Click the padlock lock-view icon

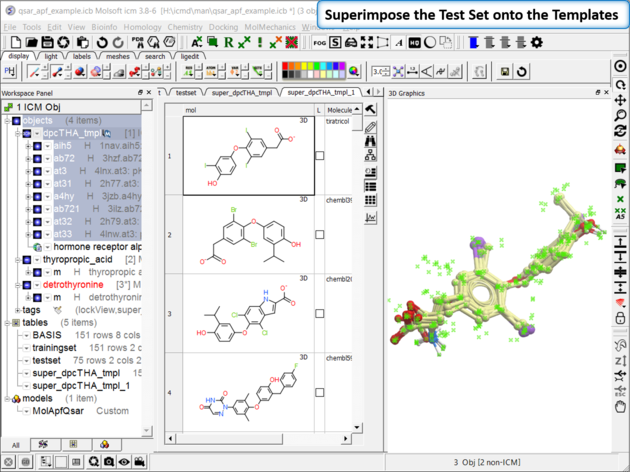pos(621,319)
